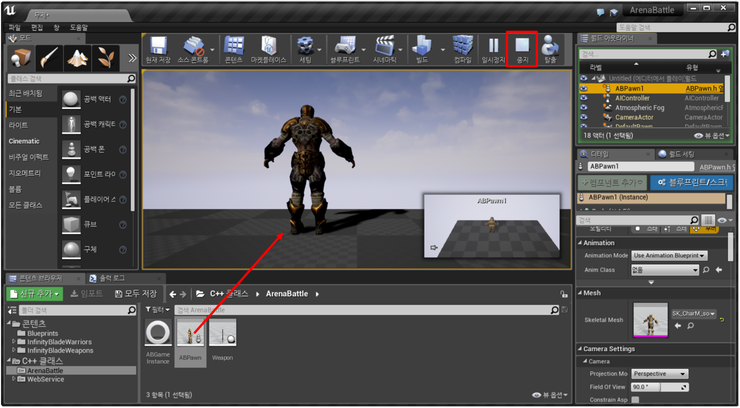This screenshot has height=408, width=740.
Task: Click the property matrix grid icon in Details
Action: (x=707, y=220)
